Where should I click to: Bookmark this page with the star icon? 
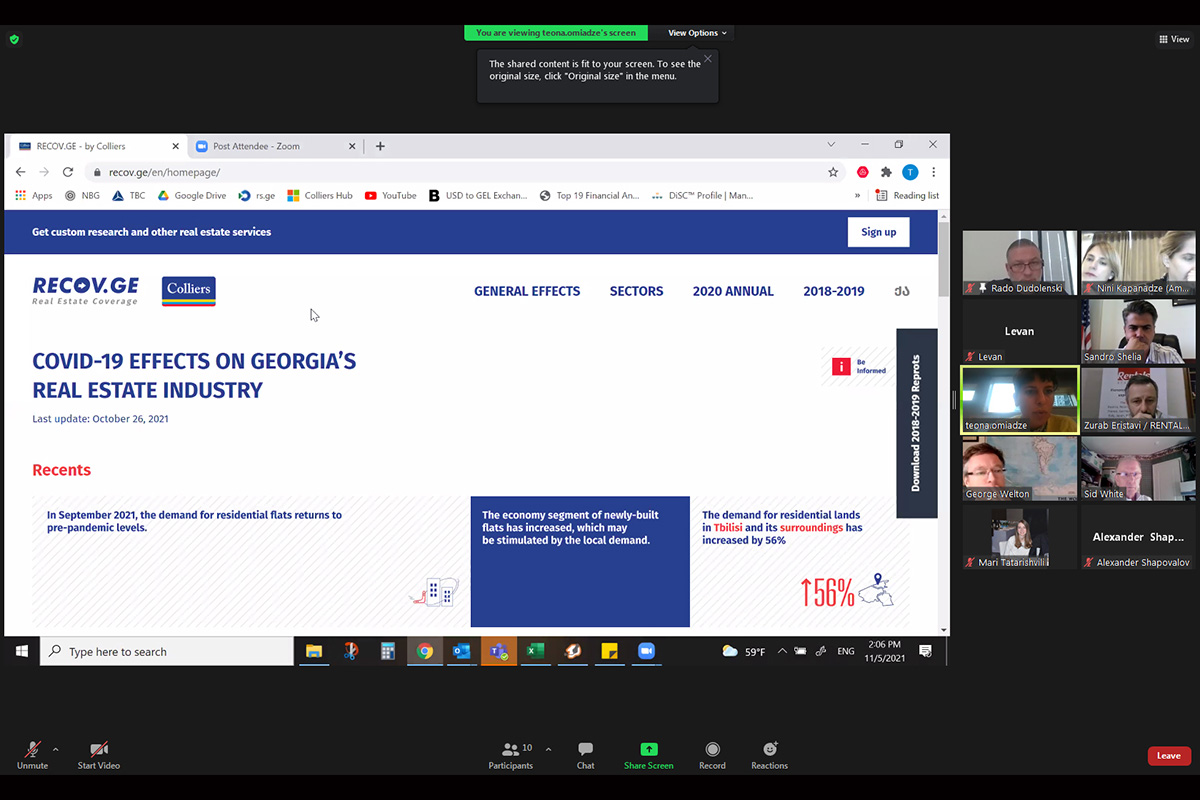pyautogui.click(x=833, y=172)
